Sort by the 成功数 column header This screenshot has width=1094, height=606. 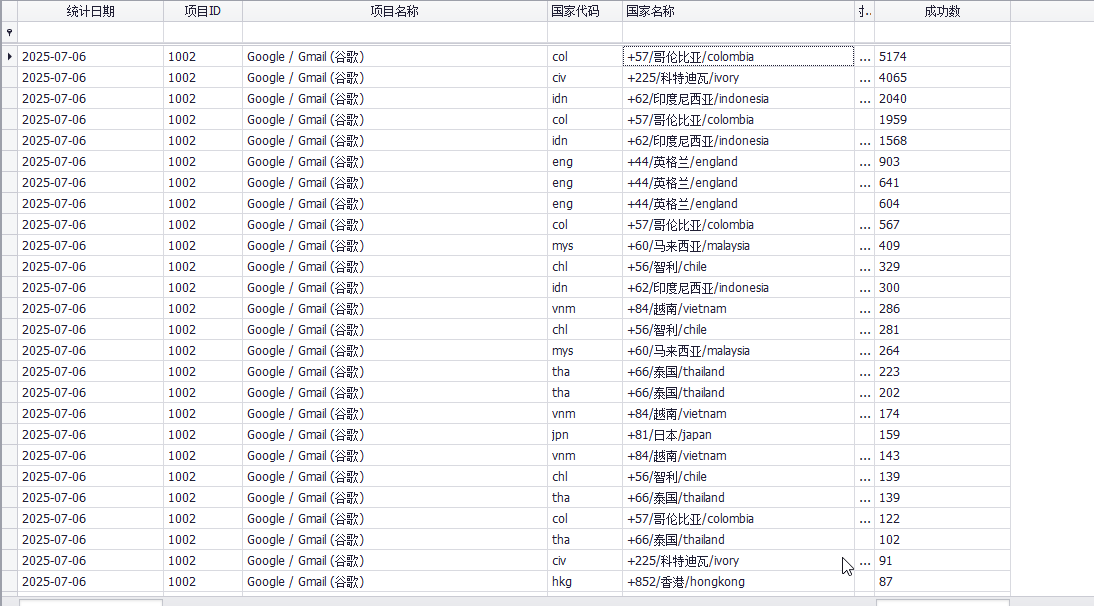pyautogui.click(x=943, y=11)
